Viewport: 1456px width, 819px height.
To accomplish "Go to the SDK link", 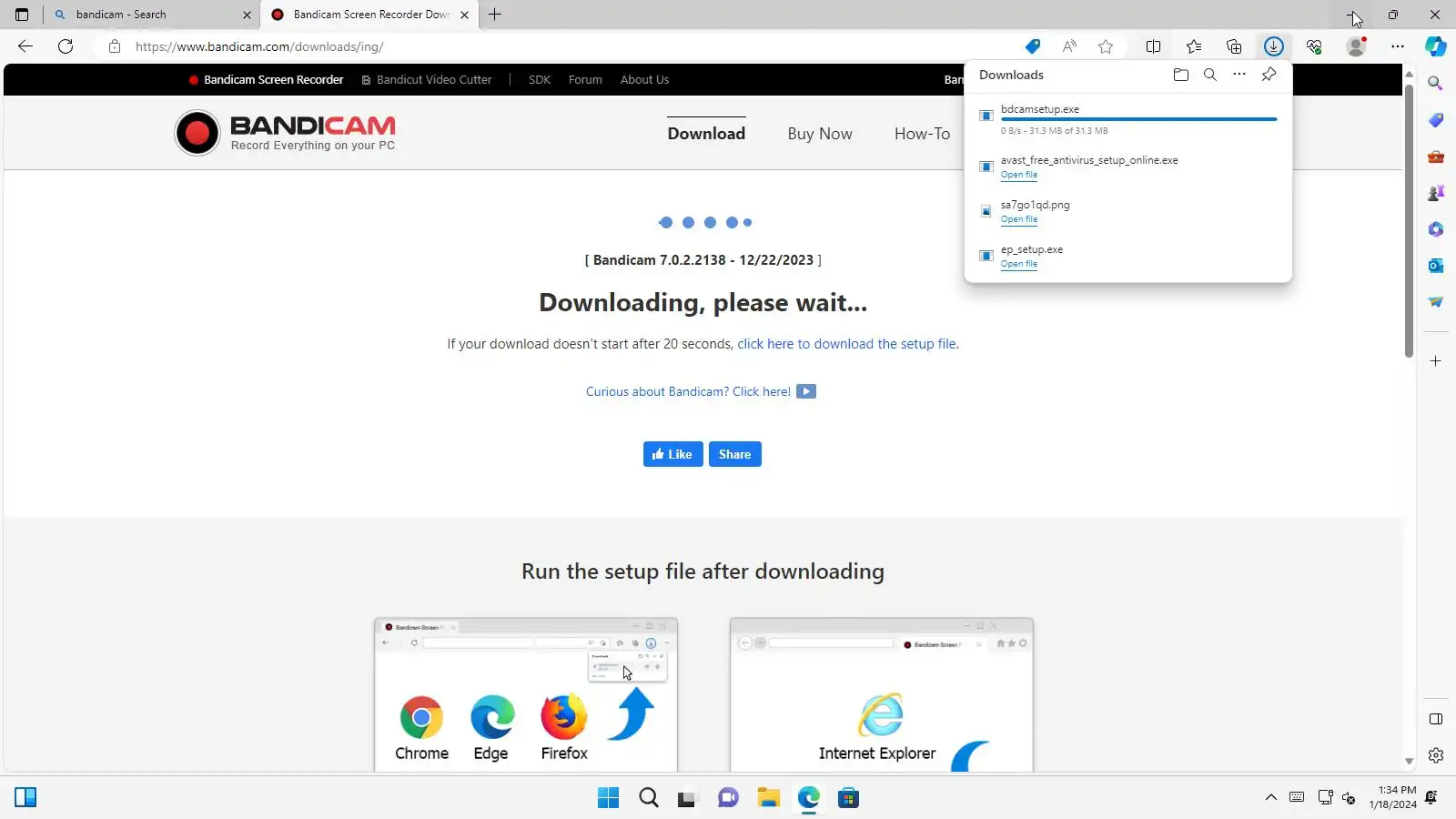I will tap(540, 79).
